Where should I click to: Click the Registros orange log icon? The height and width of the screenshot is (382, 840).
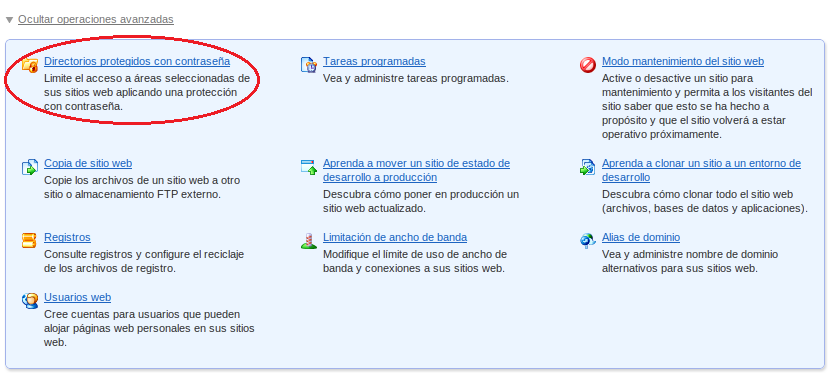(29, 241)
